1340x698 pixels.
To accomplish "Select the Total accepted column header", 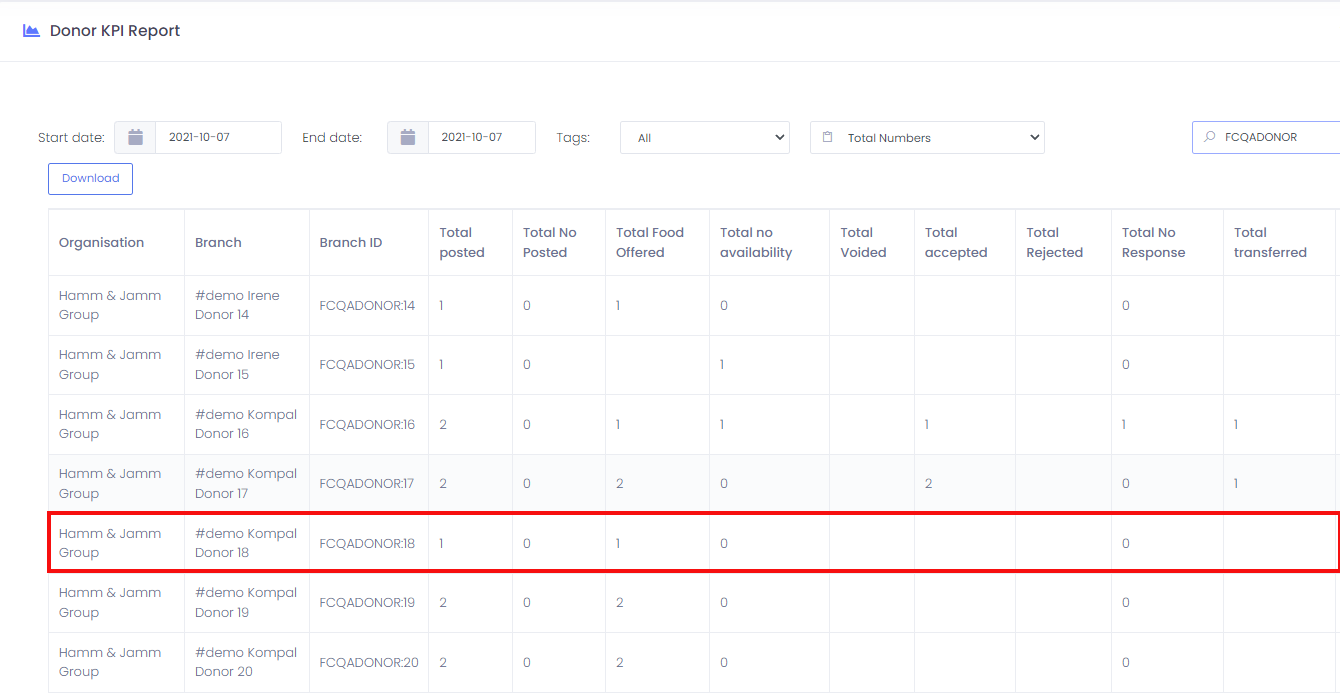I will point(955,243).
